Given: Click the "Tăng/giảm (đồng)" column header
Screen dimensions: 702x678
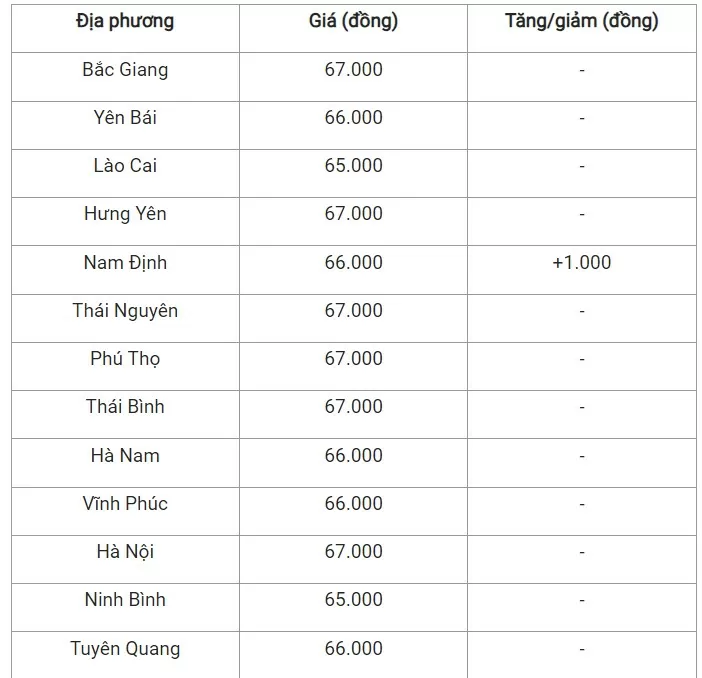Looking at the screenshot, I should [x=581, y=21].
